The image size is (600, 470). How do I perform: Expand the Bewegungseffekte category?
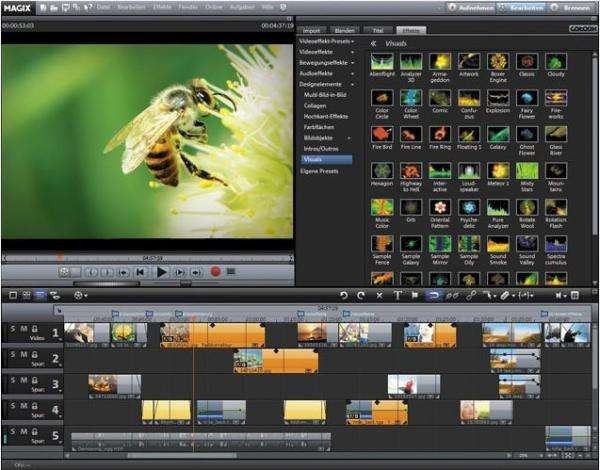point(326,62)
